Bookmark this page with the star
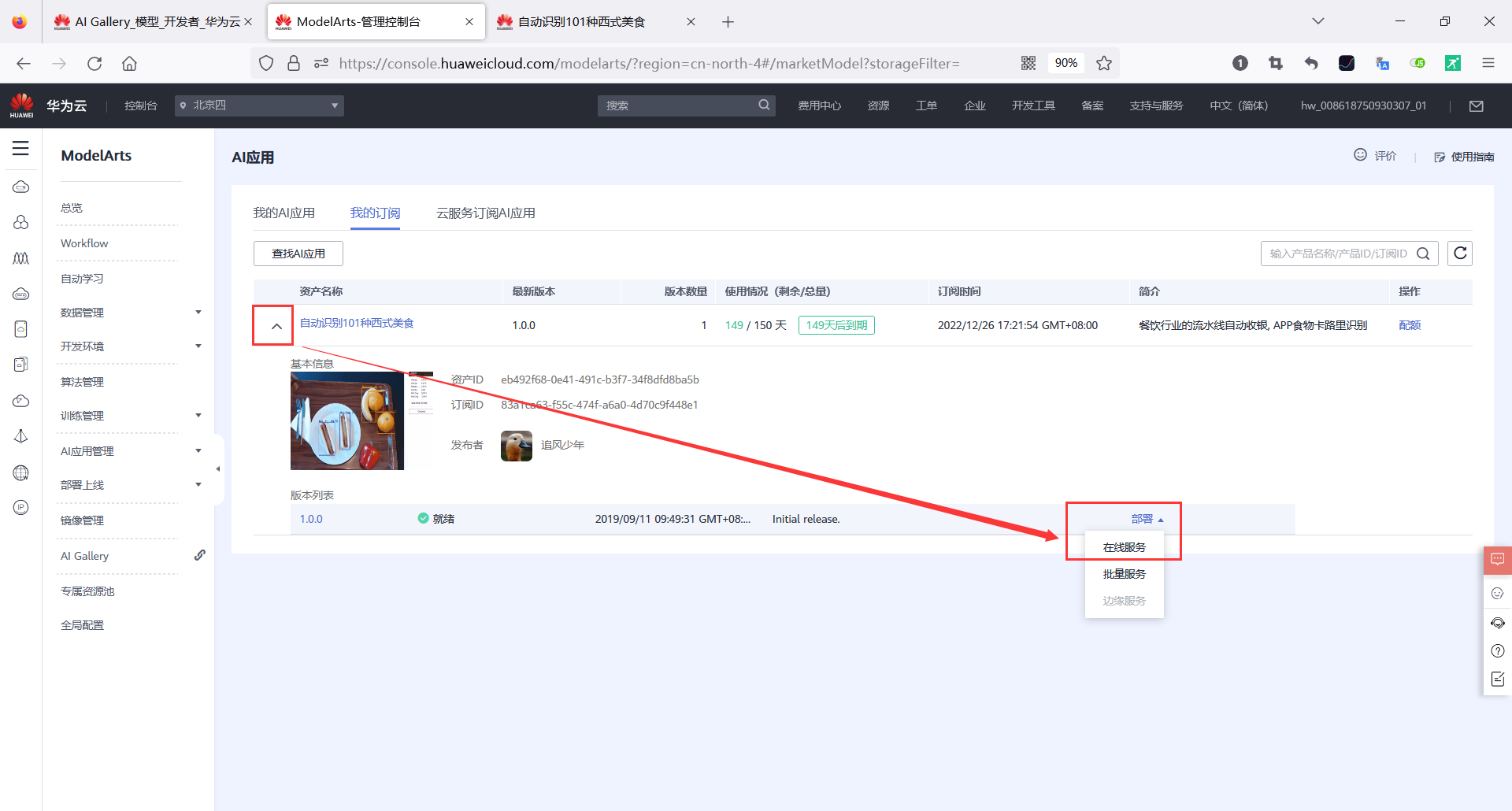Image resolution: width=1512 pixels, height=811 pixels. coord(1104,63)
